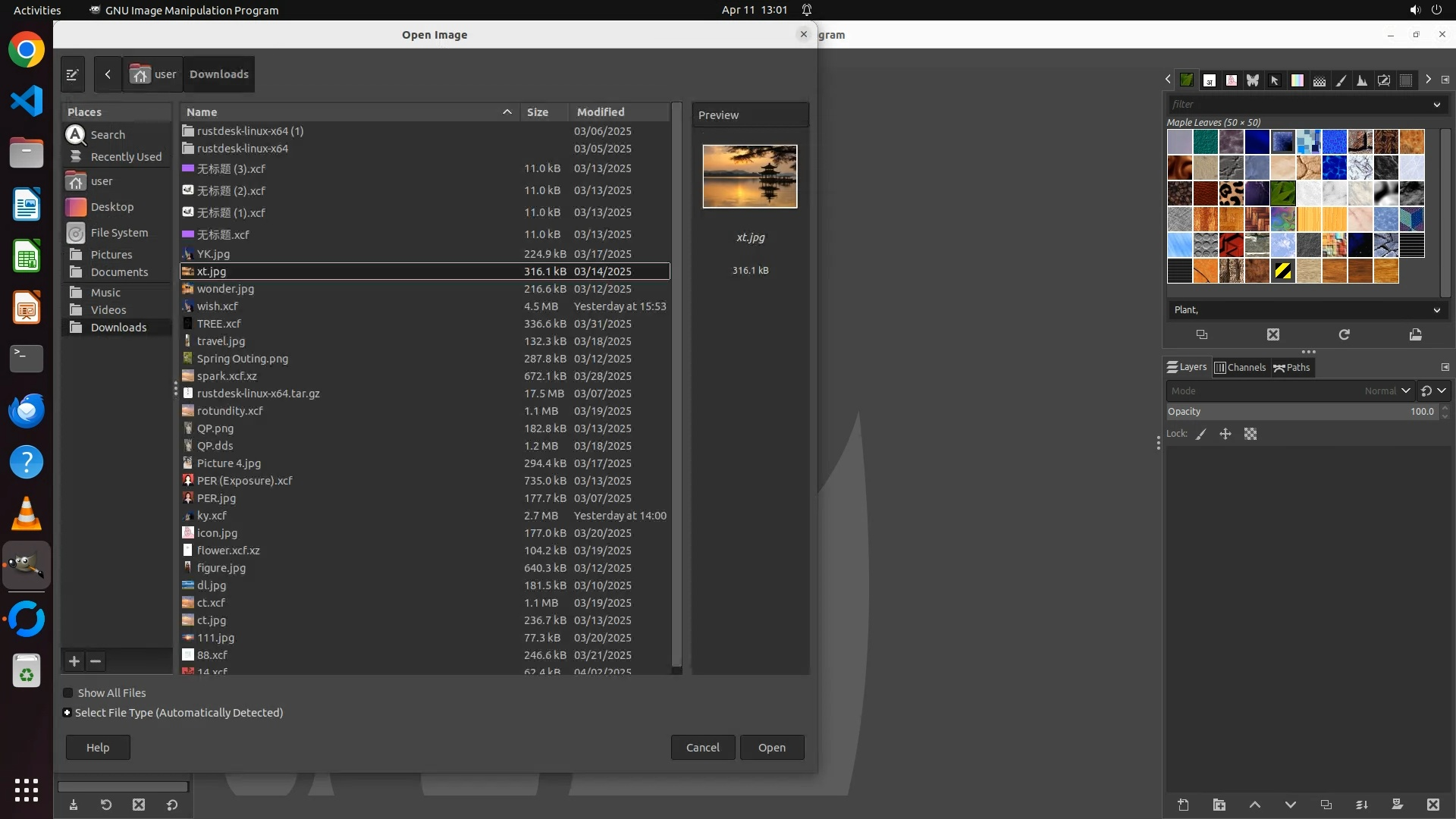This screenshot has height=819, width=1456.
Task: Open the layer Mode Normal dropdown
Action: point(1386,391)
